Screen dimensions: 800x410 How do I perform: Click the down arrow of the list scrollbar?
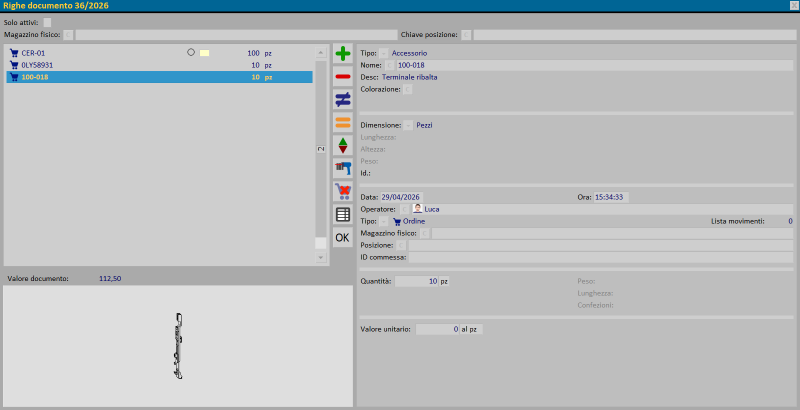(x=321, y=257)
